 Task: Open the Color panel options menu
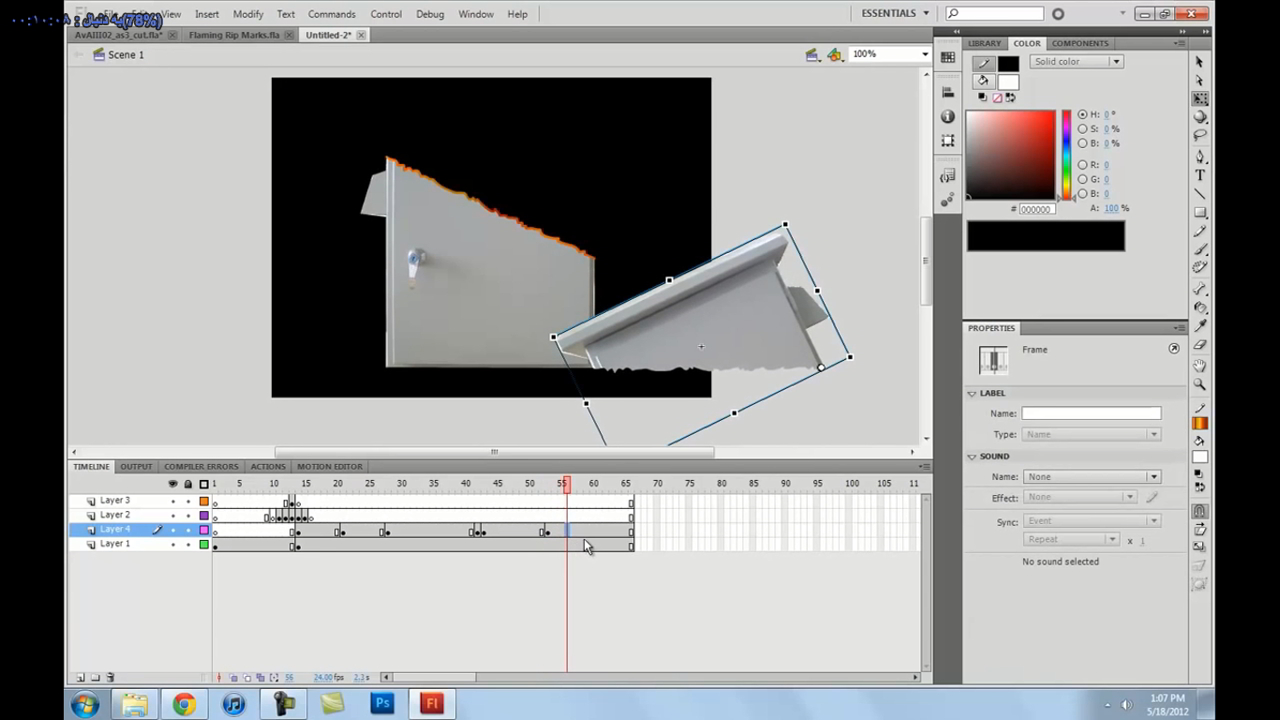click(1181, 43)
